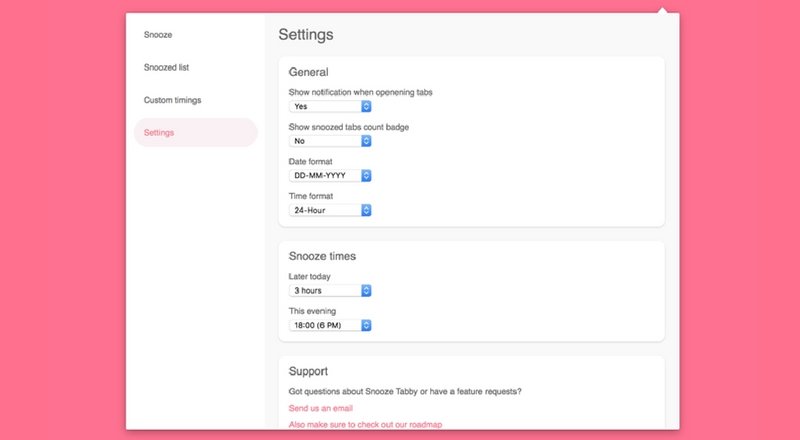Click the This evening label

pyautogui.click(x=311, y=311)
